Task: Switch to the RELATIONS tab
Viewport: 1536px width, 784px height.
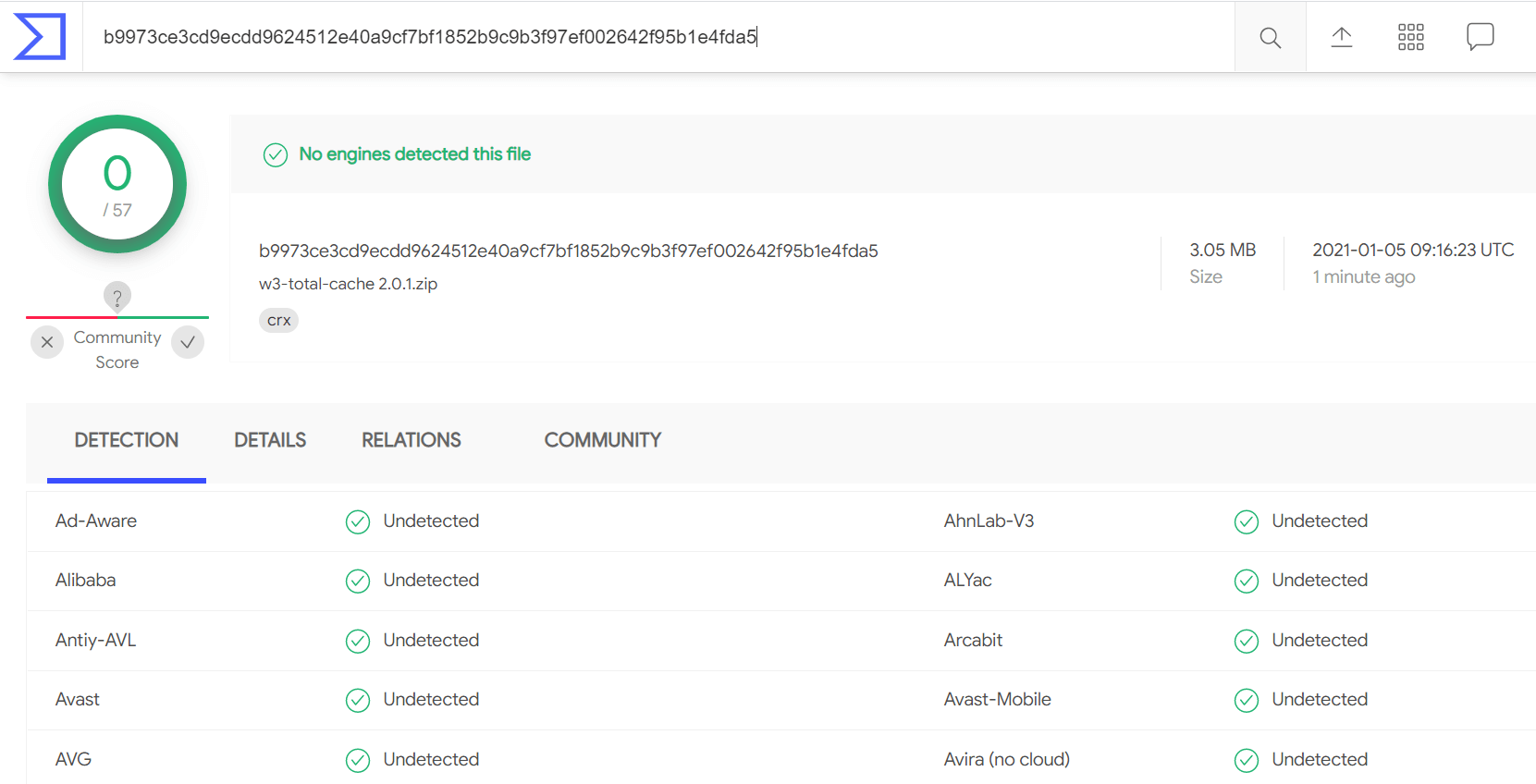Action: (x=412, y=440)
